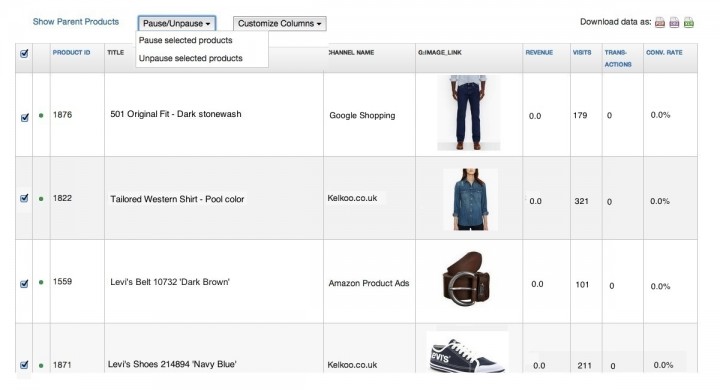Click green status dot for product 1822
Image resolution: width=720 pixels, height=390 pixels.
tap(41, 199)
